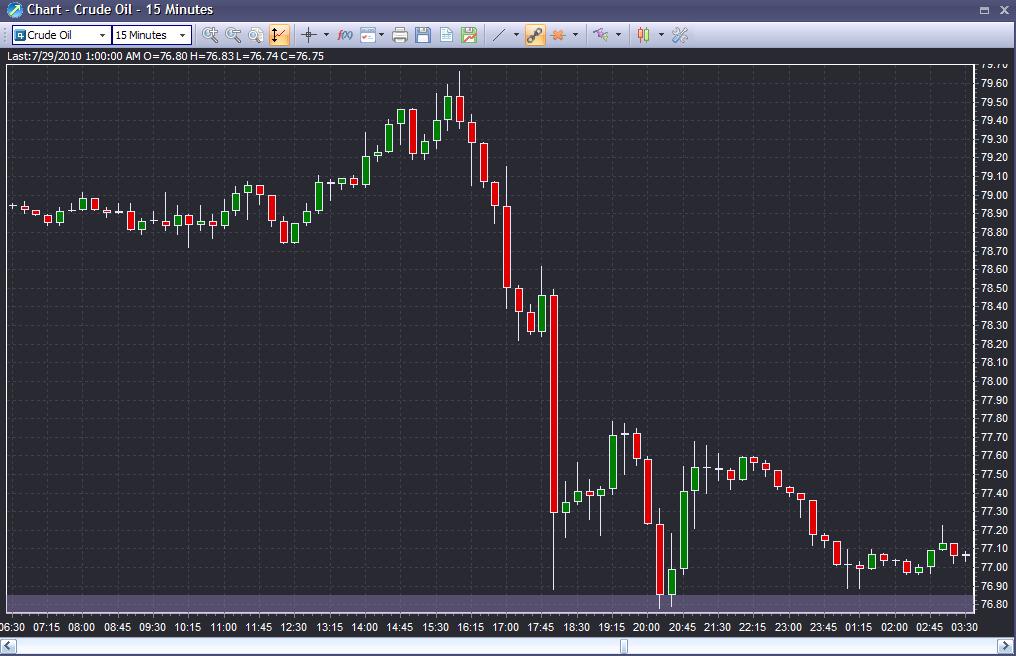This screenshot has width=1016, height=656.
Task: Click the 14:00 time axis label
Action: tap(364, 627)
